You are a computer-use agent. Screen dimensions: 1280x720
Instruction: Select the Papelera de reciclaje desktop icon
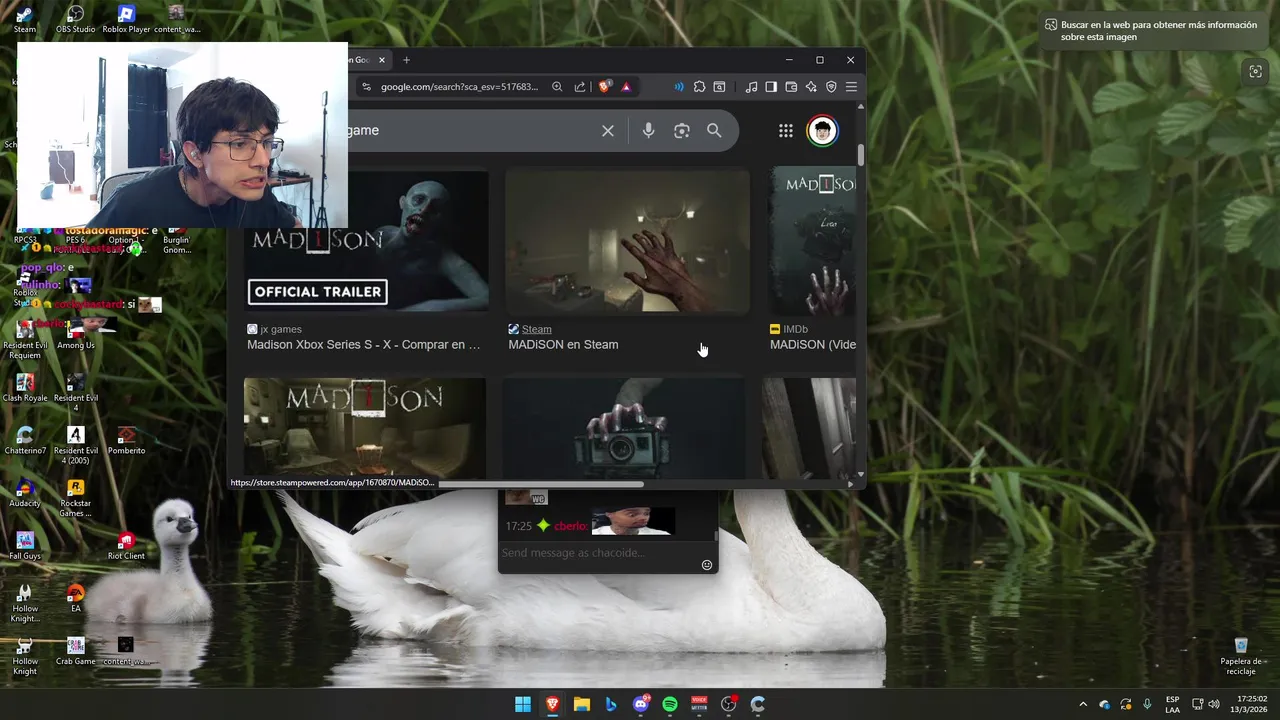[1241, 655]
